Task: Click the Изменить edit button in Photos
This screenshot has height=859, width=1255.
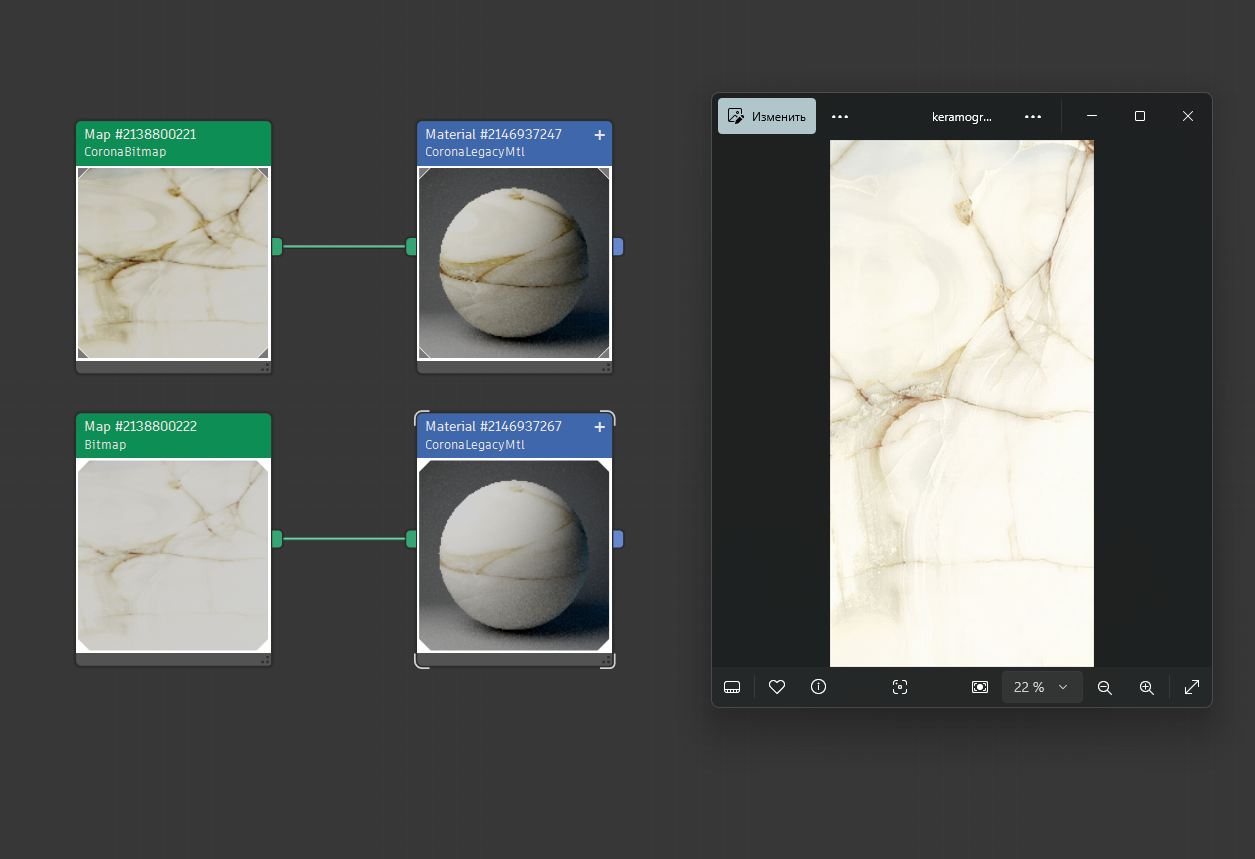Action: tap(767, 116)
